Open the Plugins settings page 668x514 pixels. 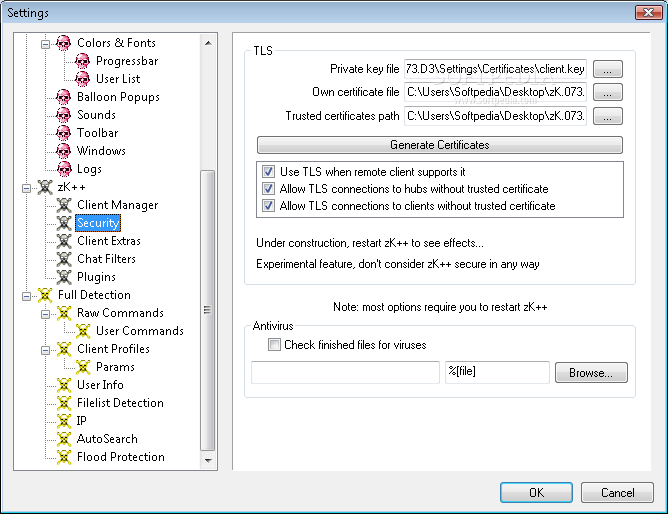click(96, 277)
